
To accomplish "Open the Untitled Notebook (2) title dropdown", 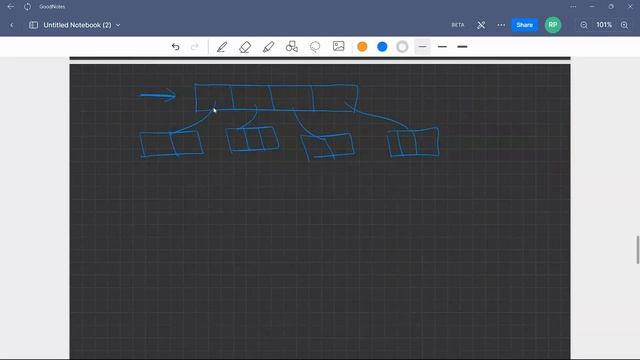I will [82, 25].
